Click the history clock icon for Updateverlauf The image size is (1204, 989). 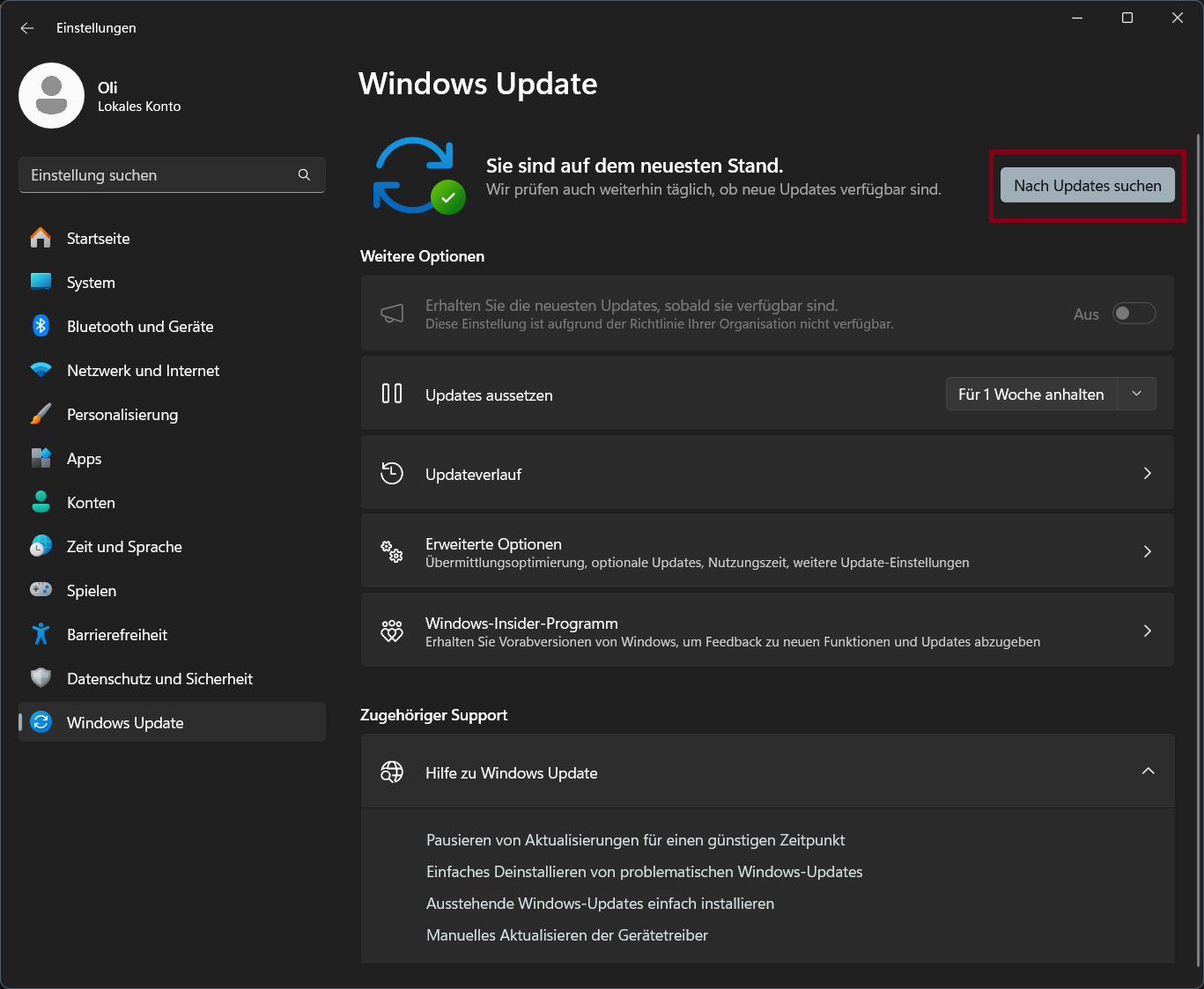point(392,473)
